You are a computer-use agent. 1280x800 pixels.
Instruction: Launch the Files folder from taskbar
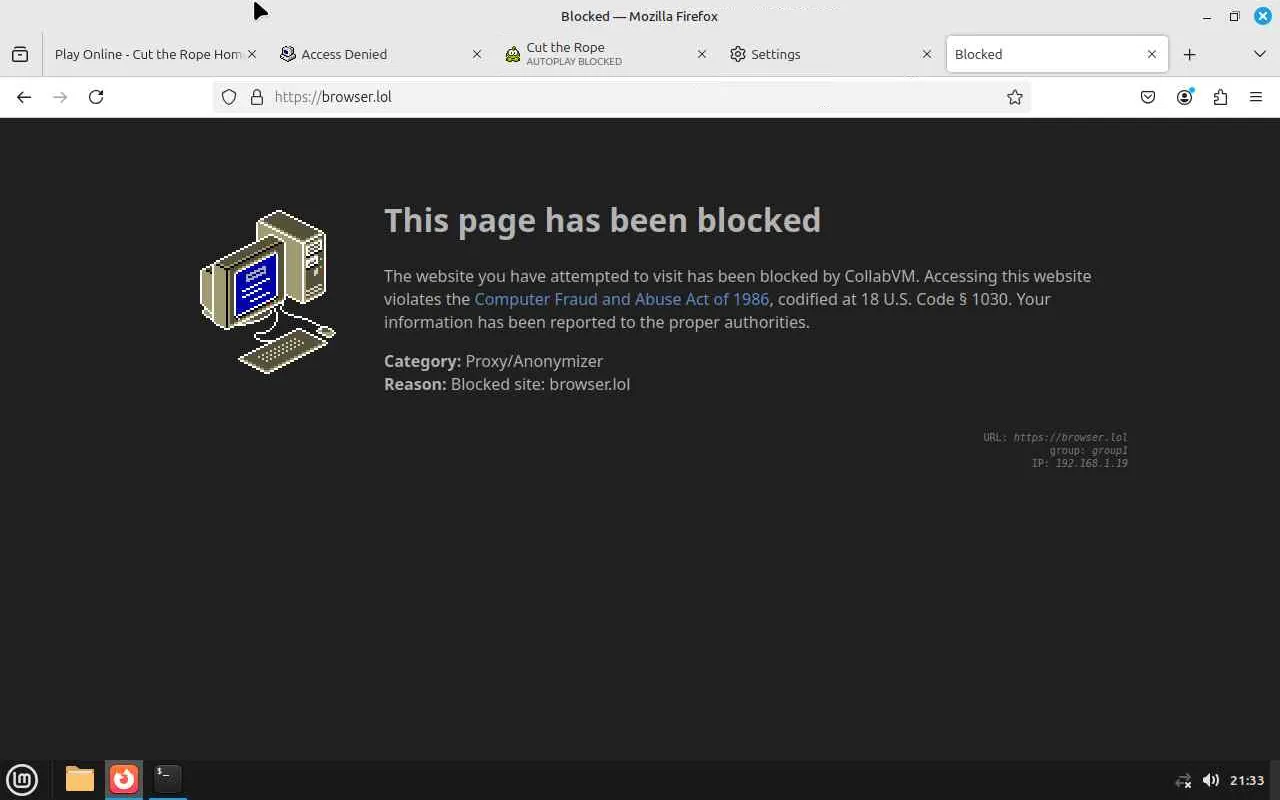(80, 779)
